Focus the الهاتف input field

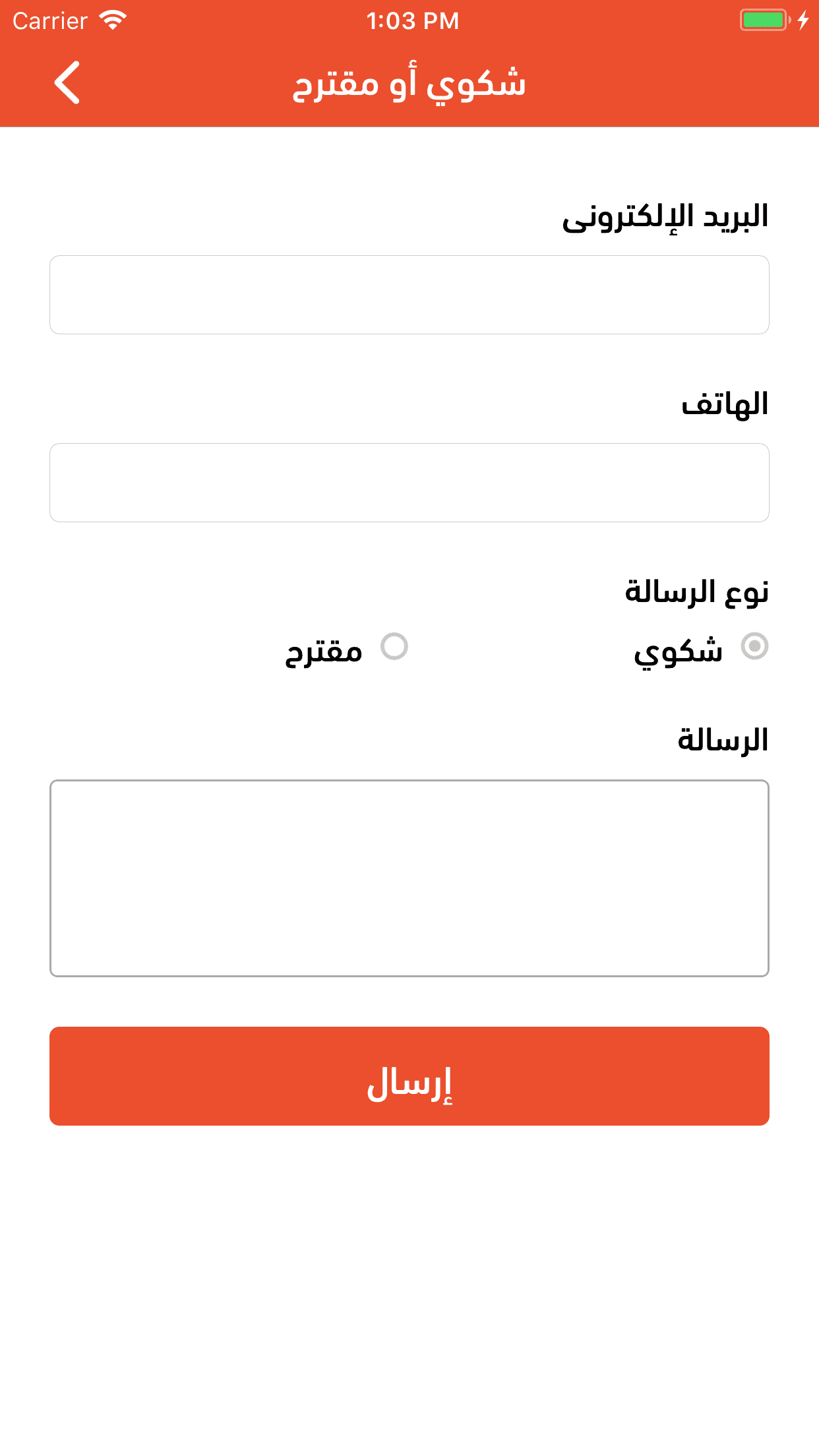coord(409,483)
